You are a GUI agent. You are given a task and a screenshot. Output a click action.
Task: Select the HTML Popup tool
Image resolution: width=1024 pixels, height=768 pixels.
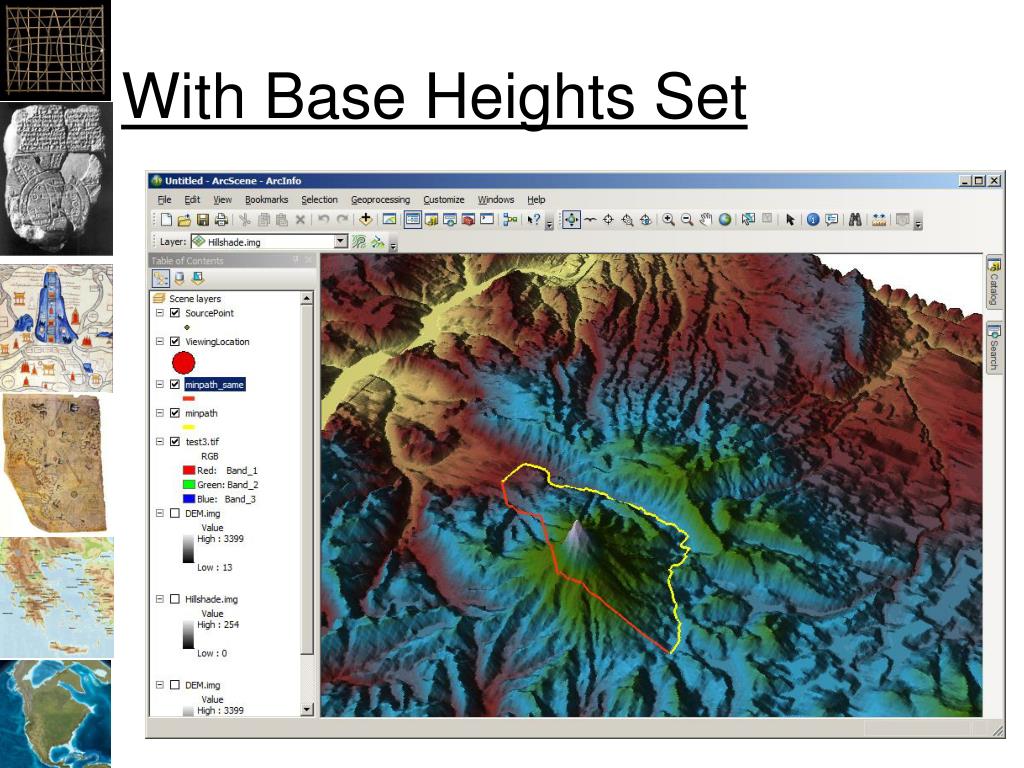tap(831, 219)
